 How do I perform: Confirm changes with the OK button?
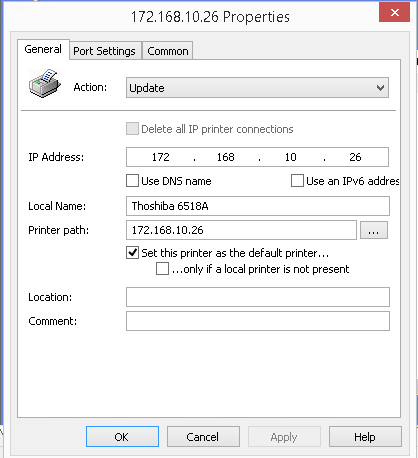(122, 437)
